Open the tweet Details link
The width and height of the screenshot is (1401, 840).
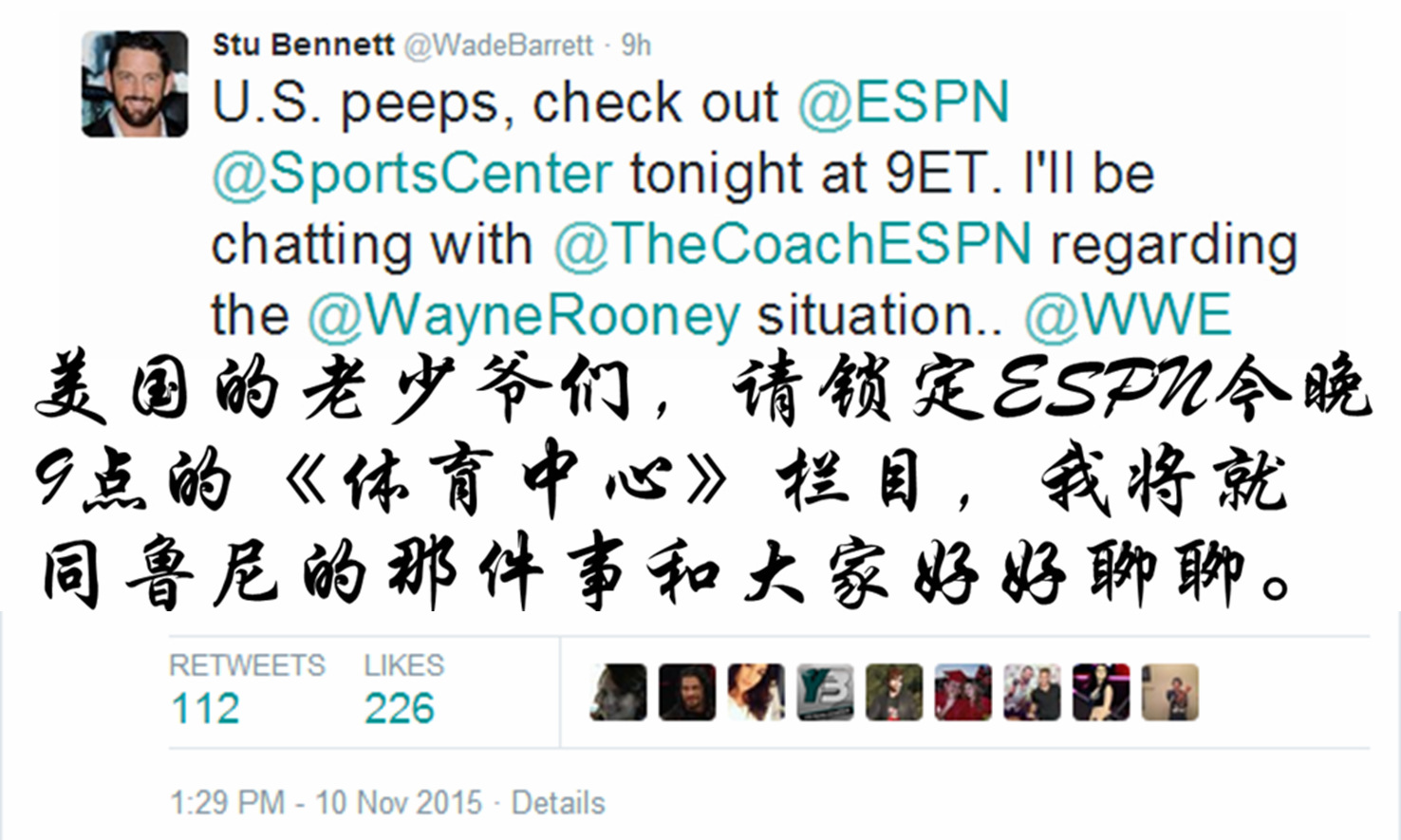(558, 803)
